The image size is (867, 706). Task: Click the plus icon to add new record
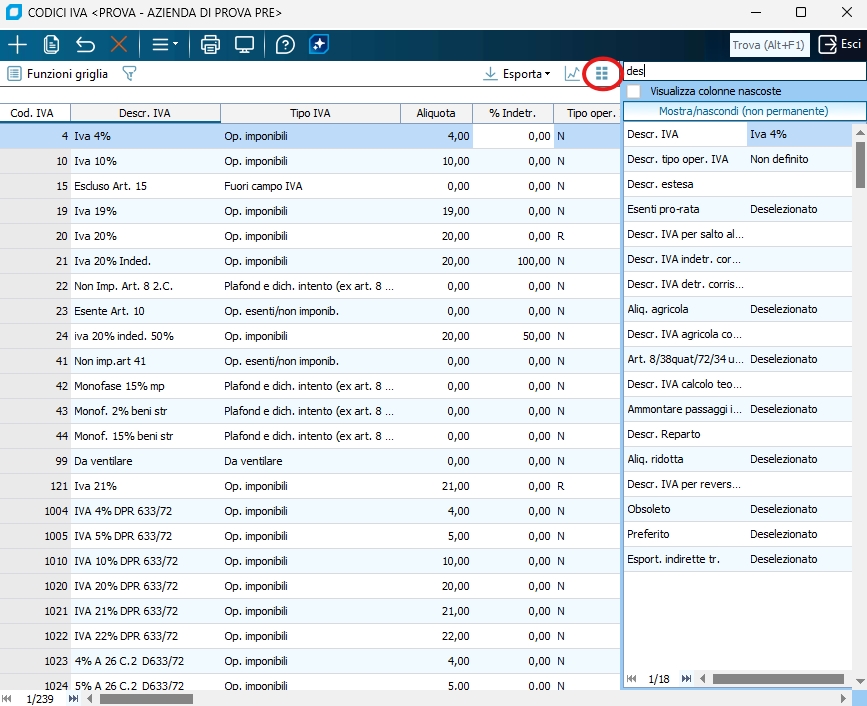pos(17,45)
